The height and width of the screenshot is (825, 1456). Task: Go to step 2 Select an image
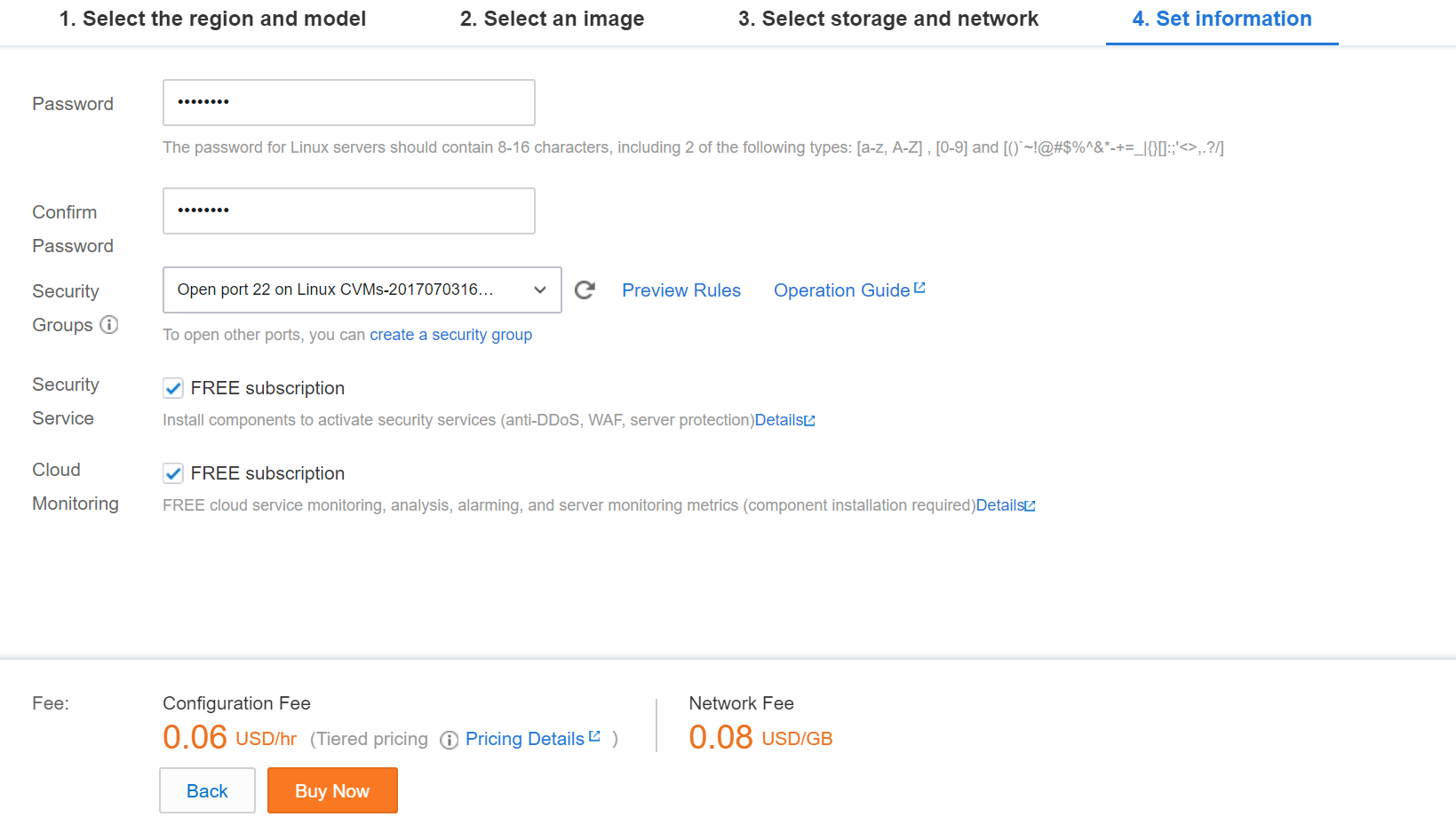[552, 19]
